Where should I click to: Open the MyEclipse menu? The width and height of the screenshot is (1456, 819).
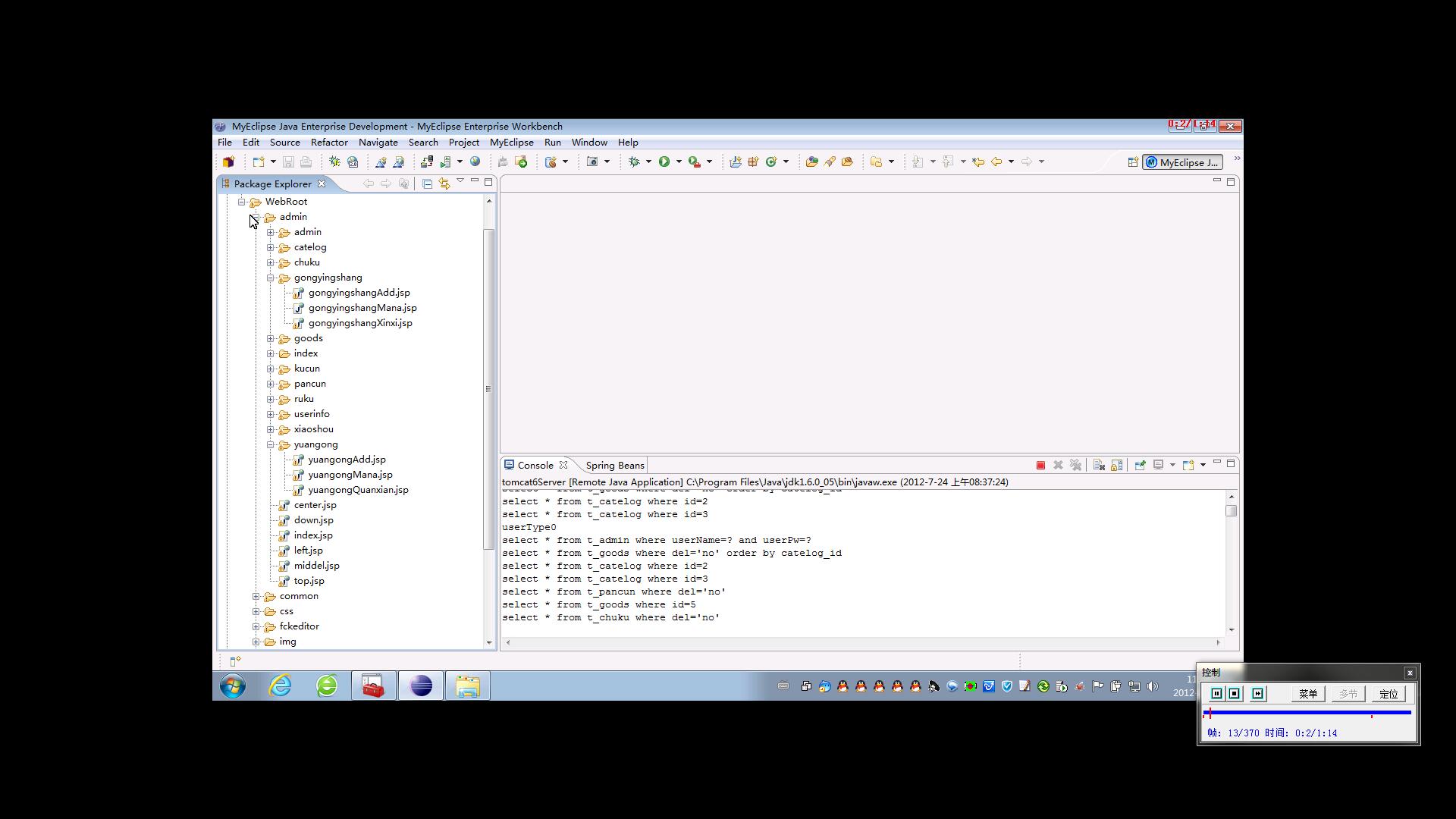pyautogui.click(x=512, y=143)
